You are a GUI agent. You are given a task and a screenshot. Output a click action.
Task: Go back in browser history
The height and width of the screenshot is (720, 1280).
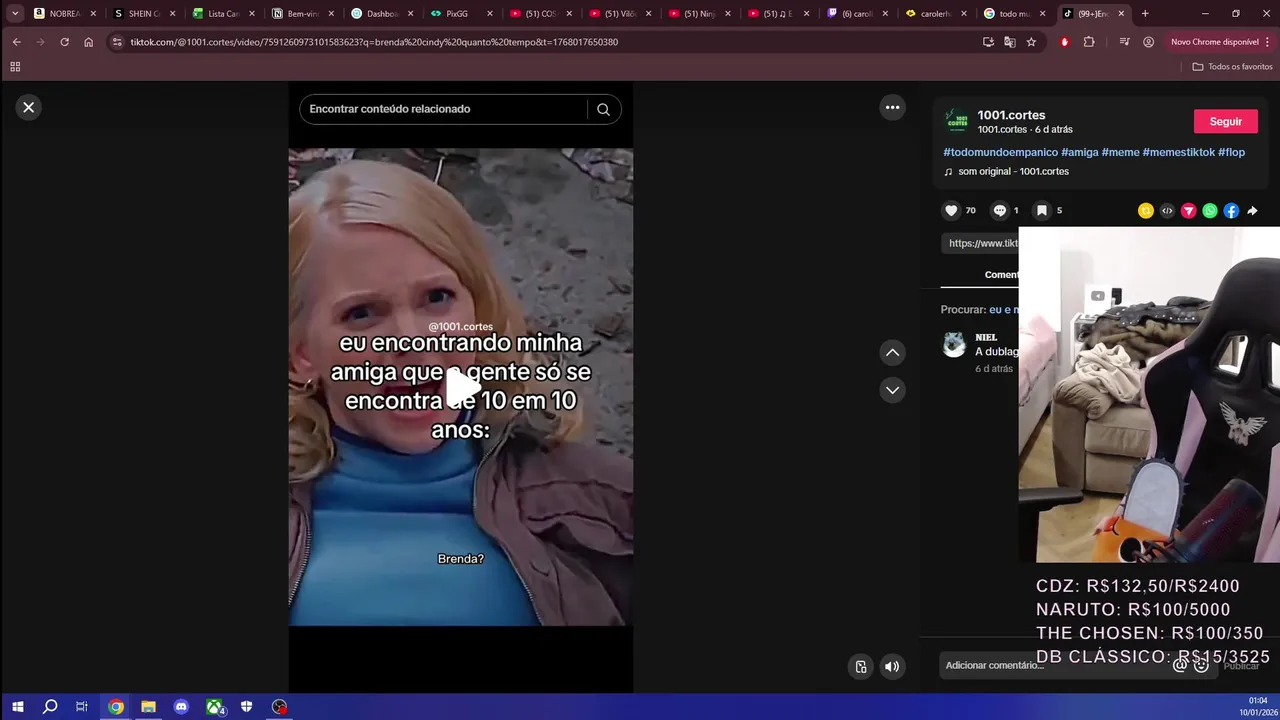[x=16, y=42]
